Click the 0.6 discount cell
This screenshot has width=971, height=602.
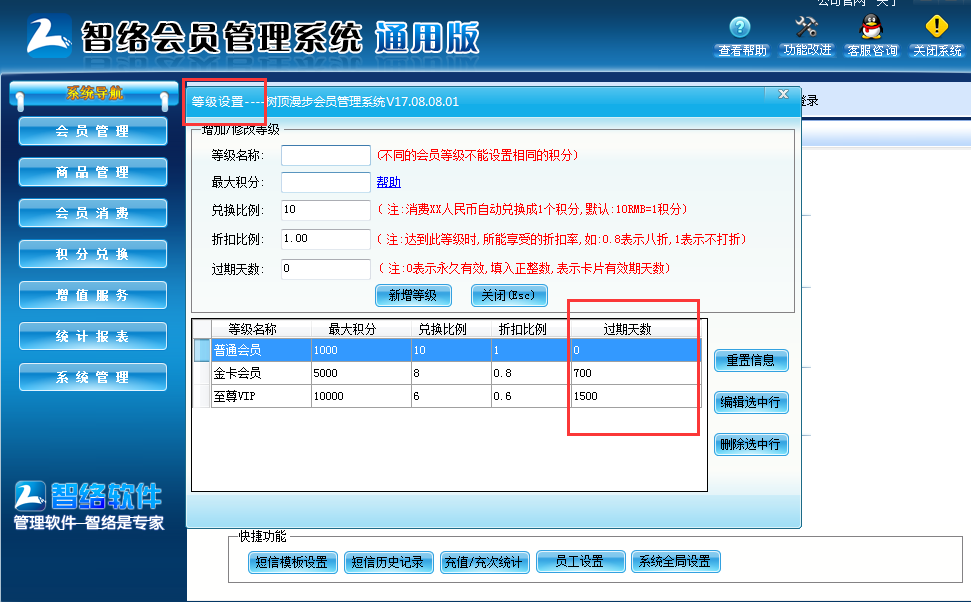531,396
